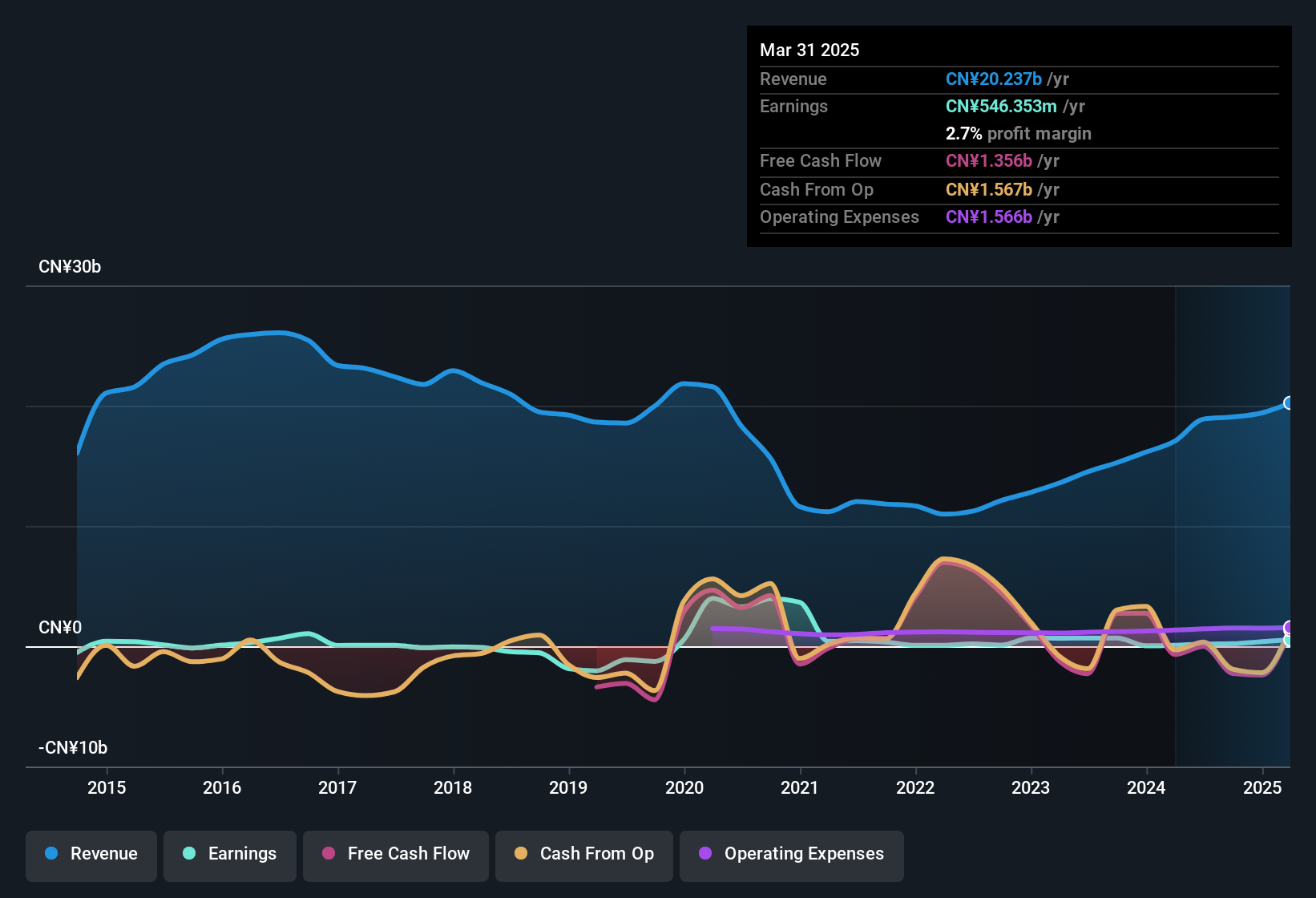Click the 2022 x-axis label
Viewport: 1316px width, 898px height.
click(x=915, y=787)
